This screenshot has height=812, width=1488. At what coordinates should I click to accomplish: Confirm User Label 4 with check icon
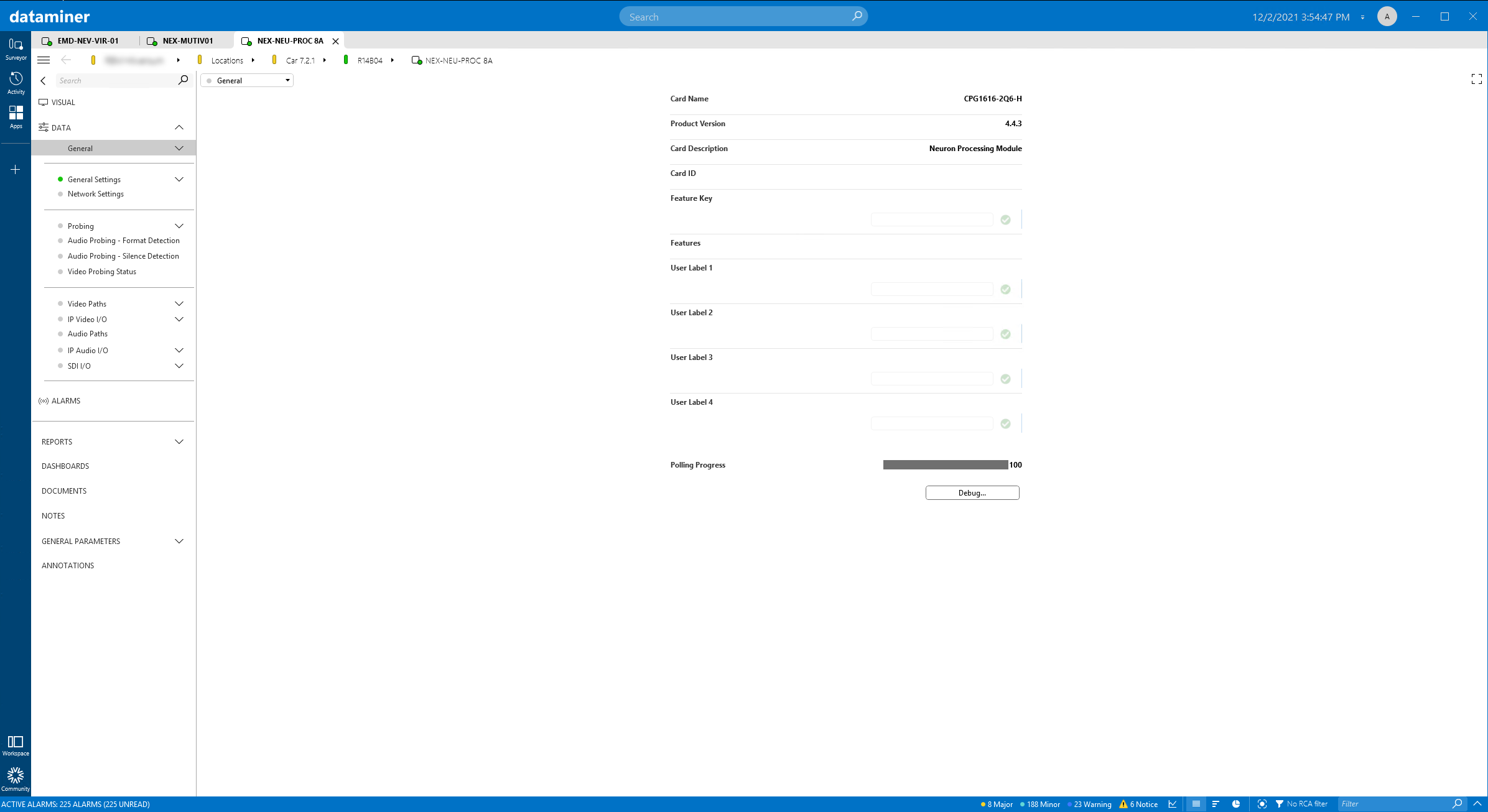coord(1005,423)
